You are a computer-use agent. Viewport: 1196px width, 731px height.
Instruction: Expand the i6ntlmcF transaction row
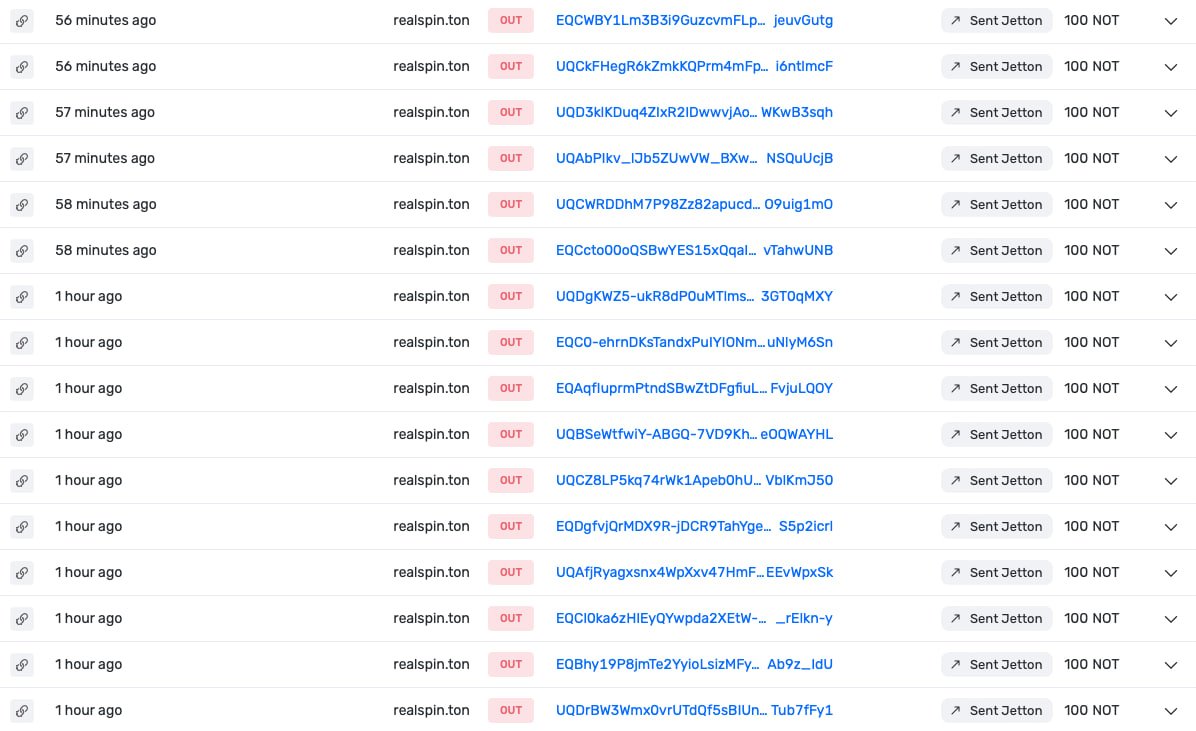(1171, 67)
